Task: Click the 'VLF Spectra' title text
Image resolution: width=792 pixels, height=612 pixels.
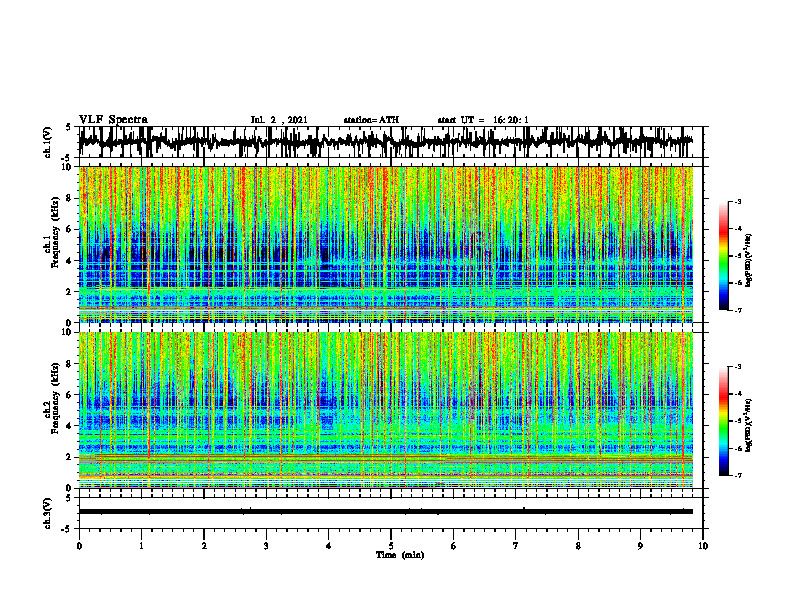Action: click(113, 120)
